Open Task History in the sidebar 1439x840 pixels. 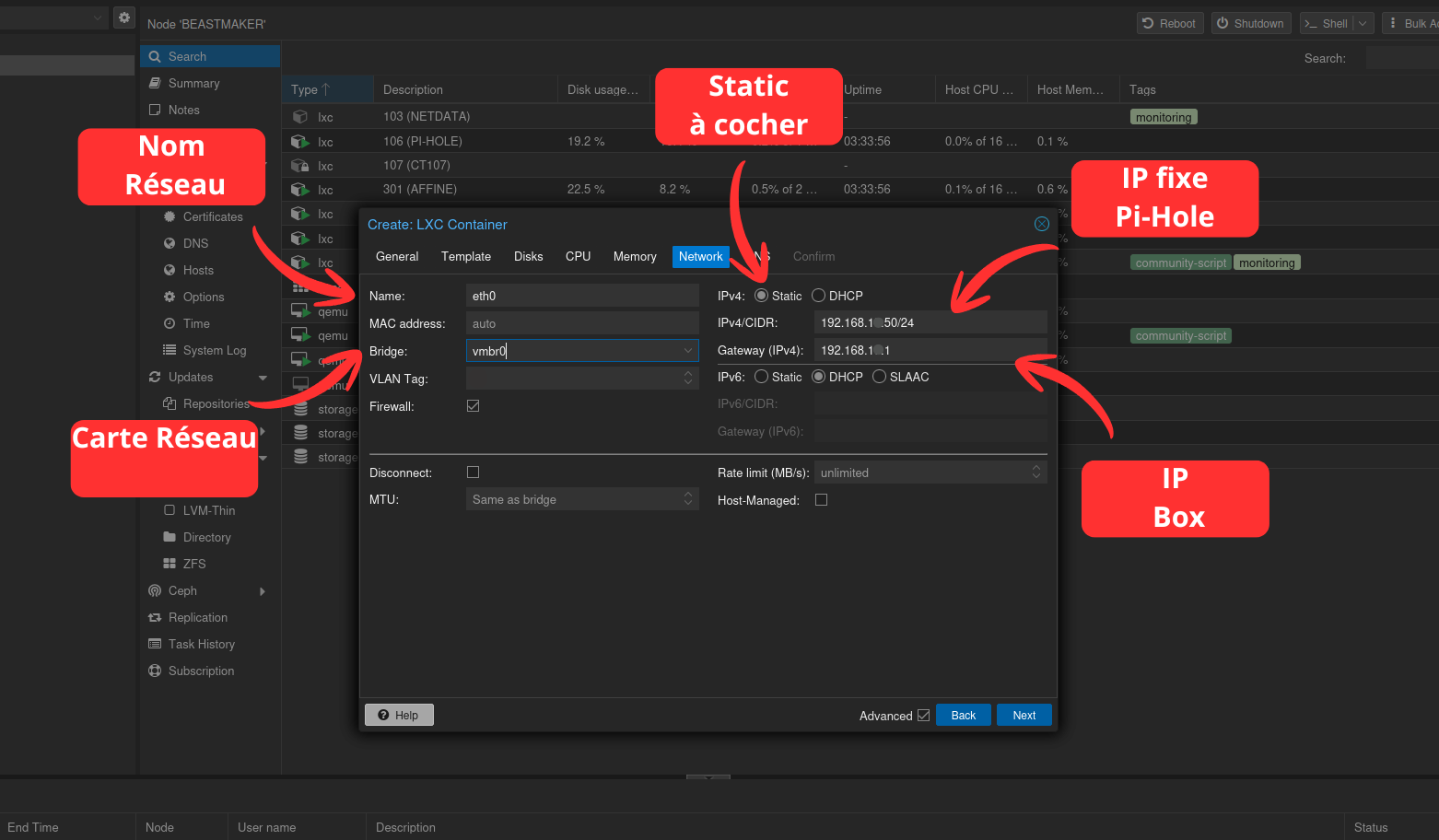tap(210, 644)
